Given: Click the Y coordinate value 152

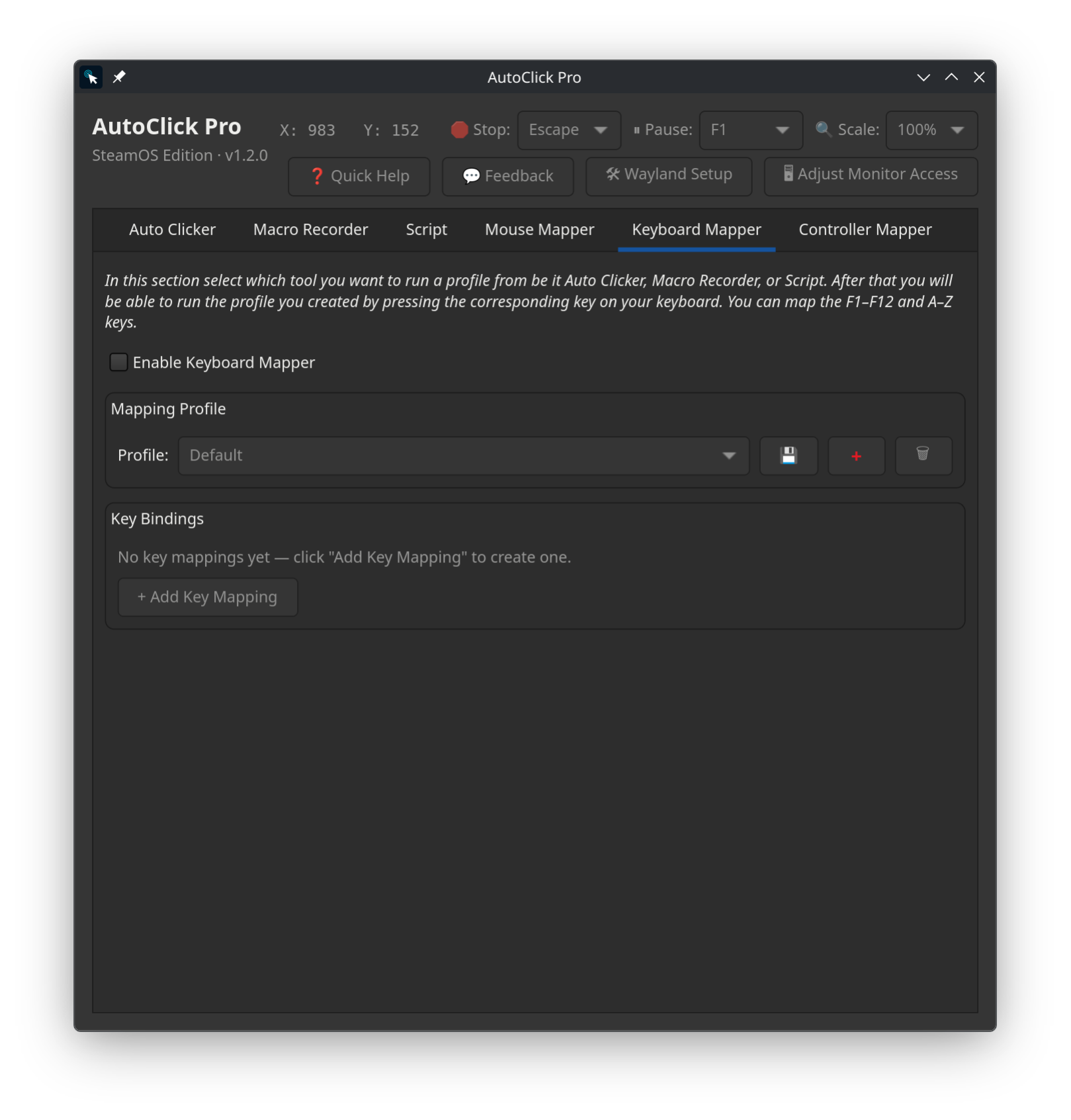Looking at the screenshot, I should (x=405, y=130).
